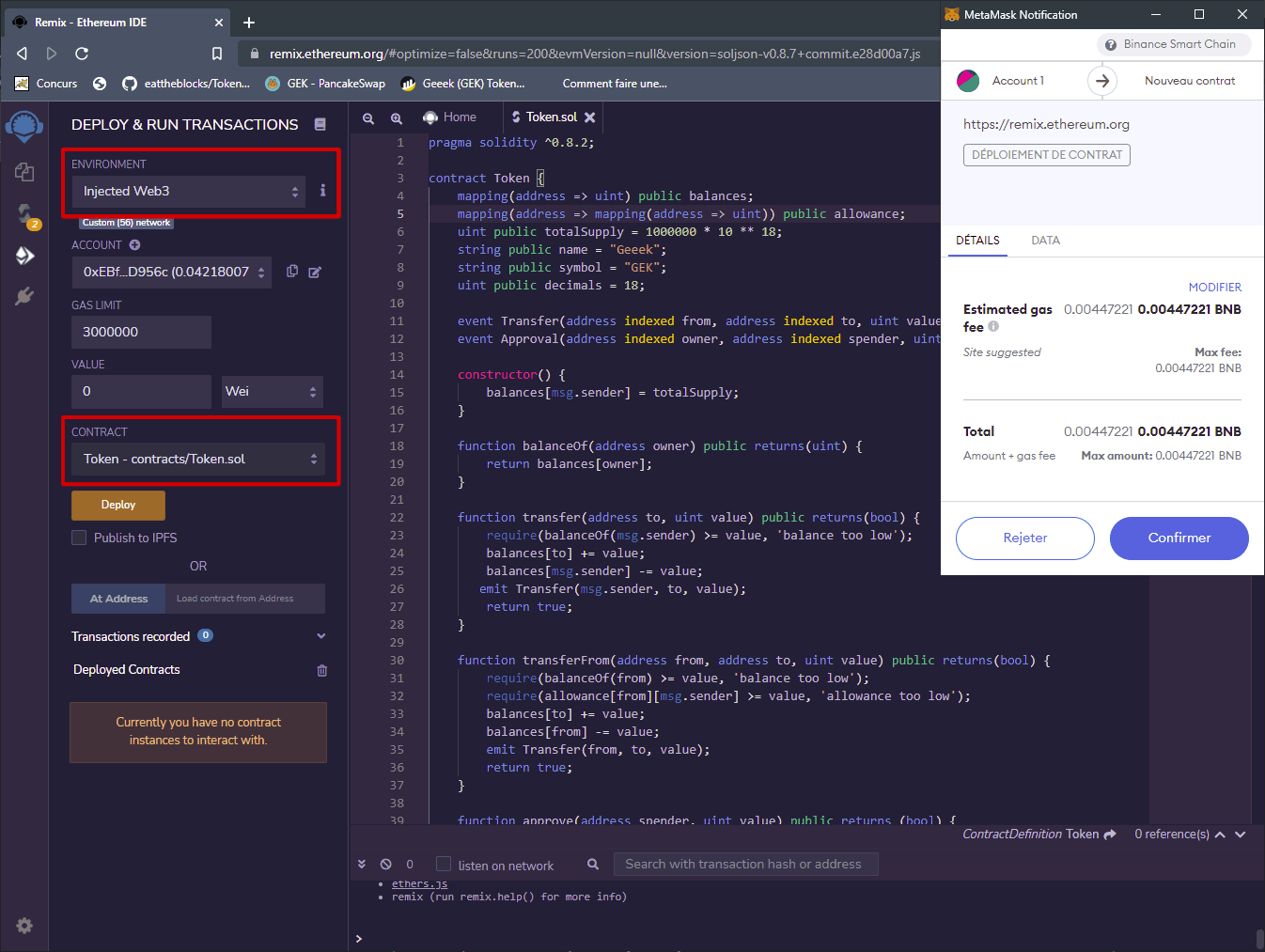Click the GAS LIMIT input field

(x=141, y=332)
